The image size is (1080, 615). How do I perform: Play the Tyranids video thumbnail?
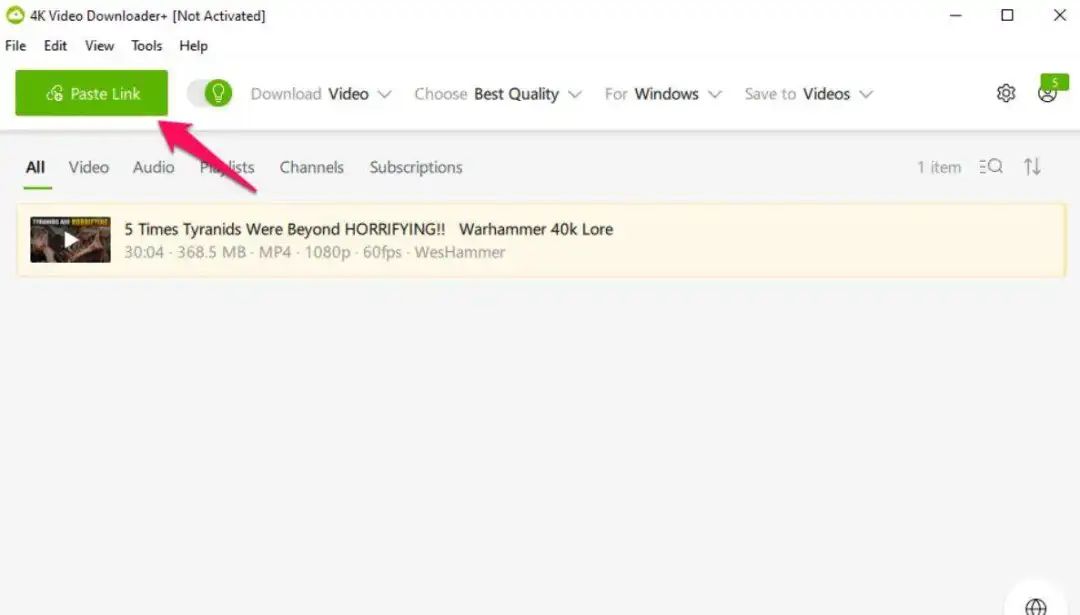(70, 240)
